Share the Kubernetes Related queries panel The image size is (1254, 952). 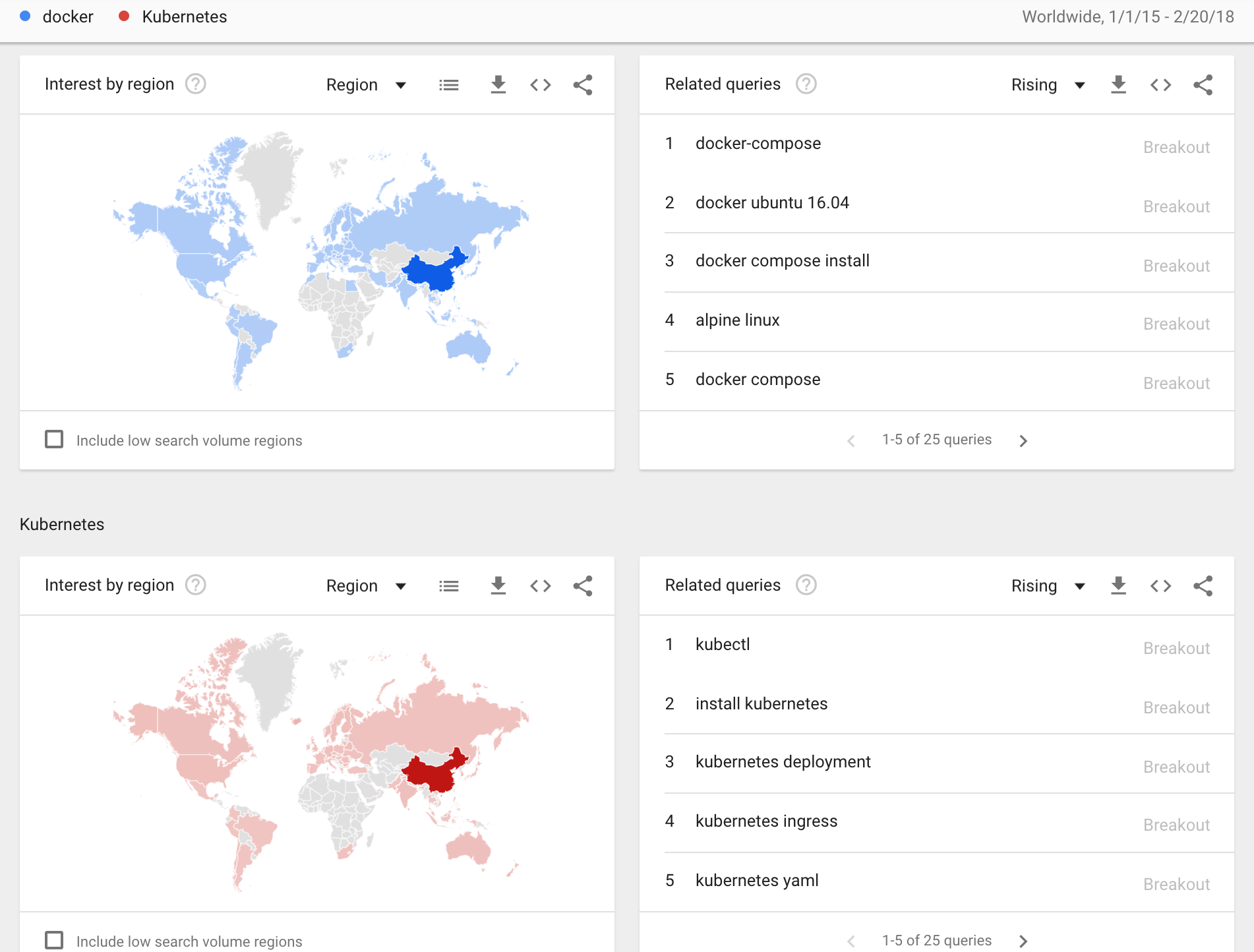coord(1203,585)
